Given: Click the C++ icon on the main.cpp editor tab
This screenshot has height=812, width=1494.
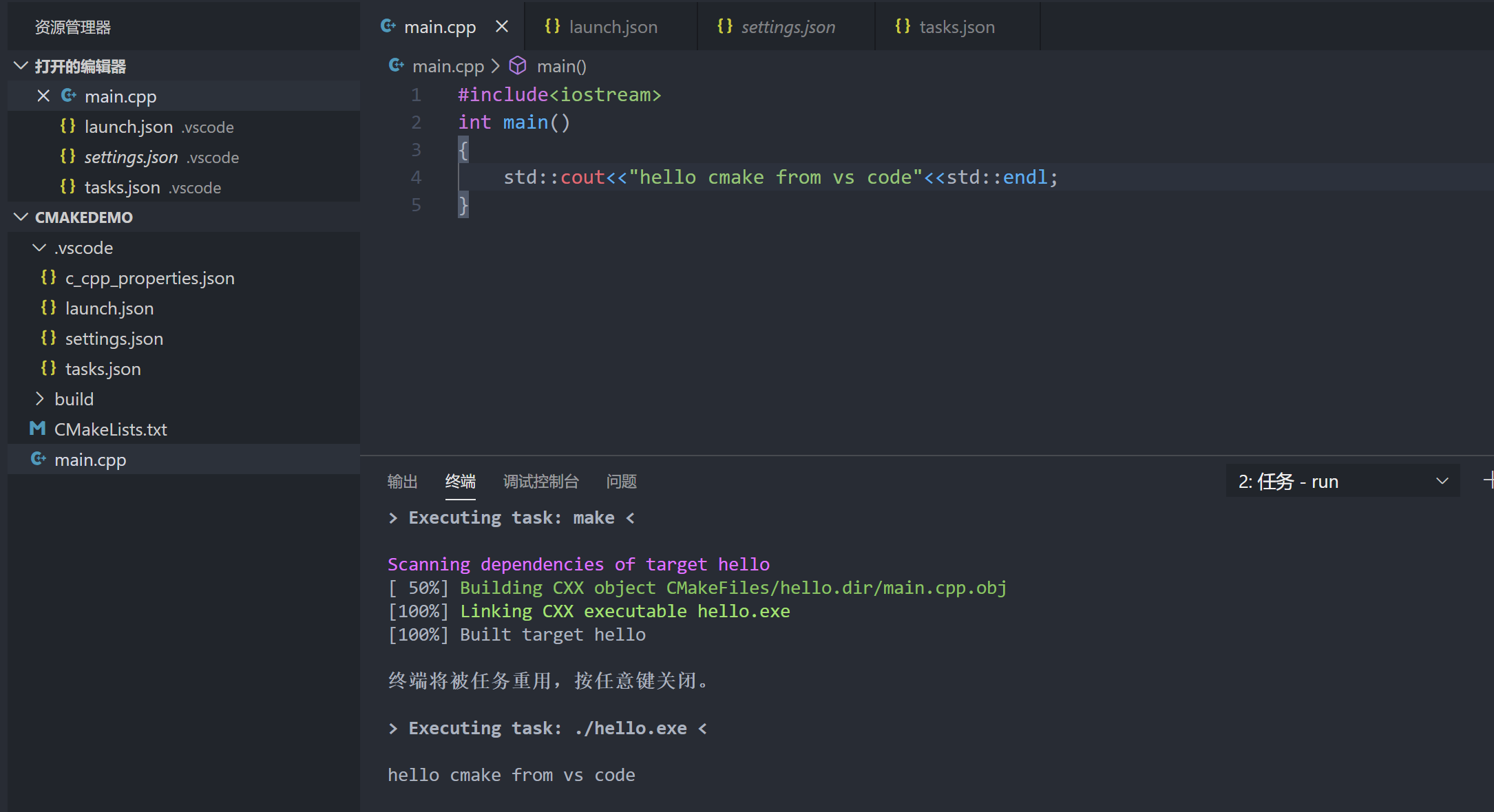Looking at the screenshot, I should click(388, 26).
